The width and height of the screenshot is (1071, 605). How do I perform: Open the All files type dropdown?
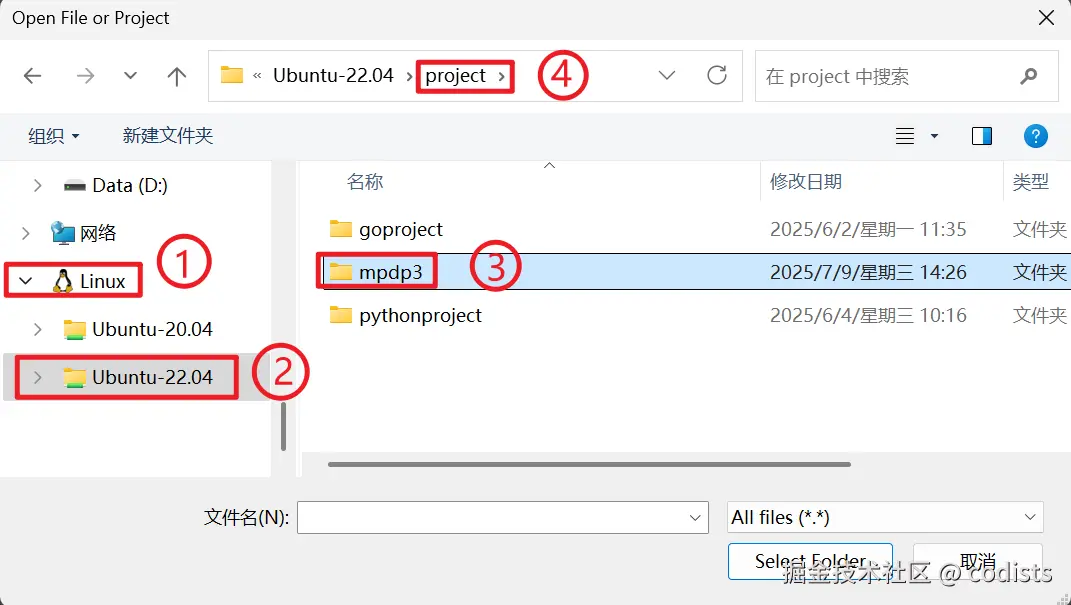(885, 517)
